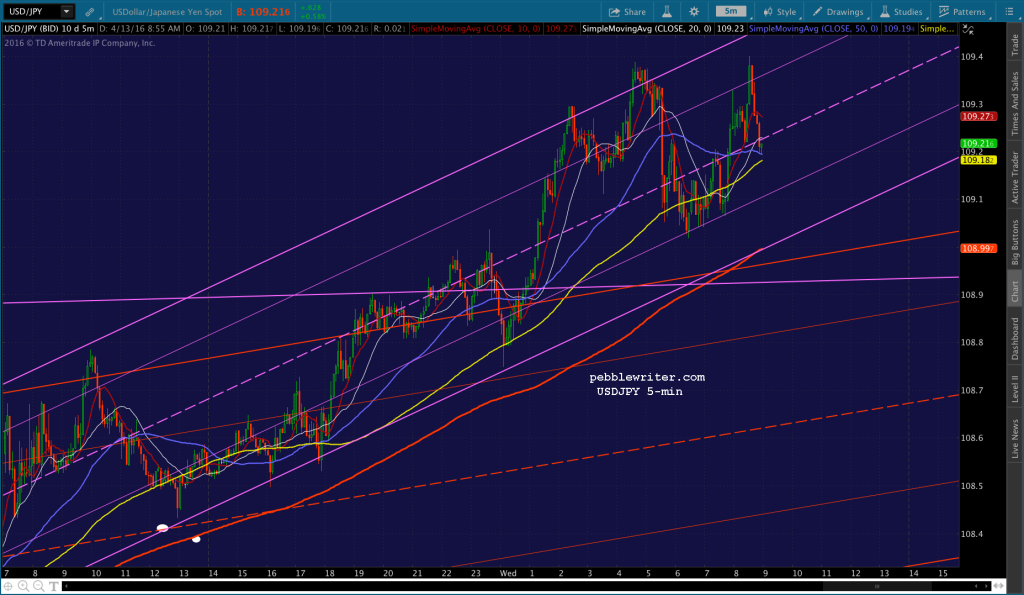Click the 109.4 price axis label
This screenshot has width=1024, height=595.
(x=972, y=57)
